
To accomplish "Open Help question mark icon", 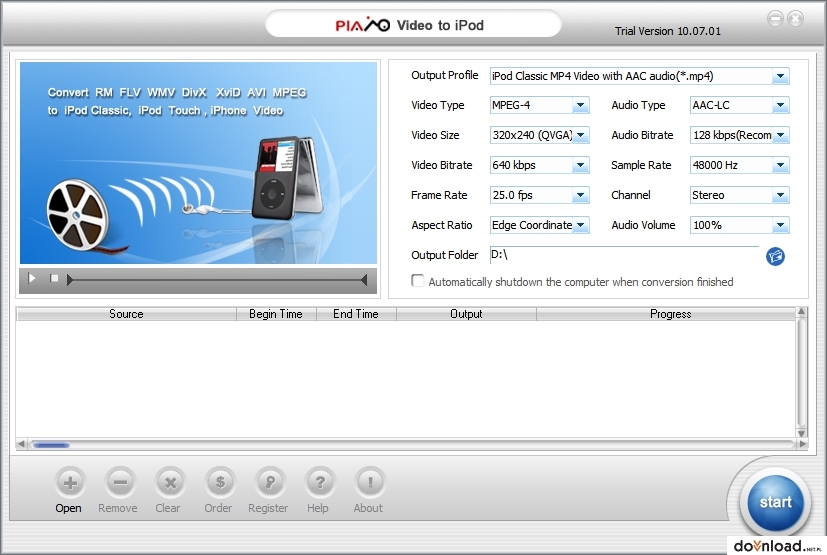I will [x=320, y=482].
